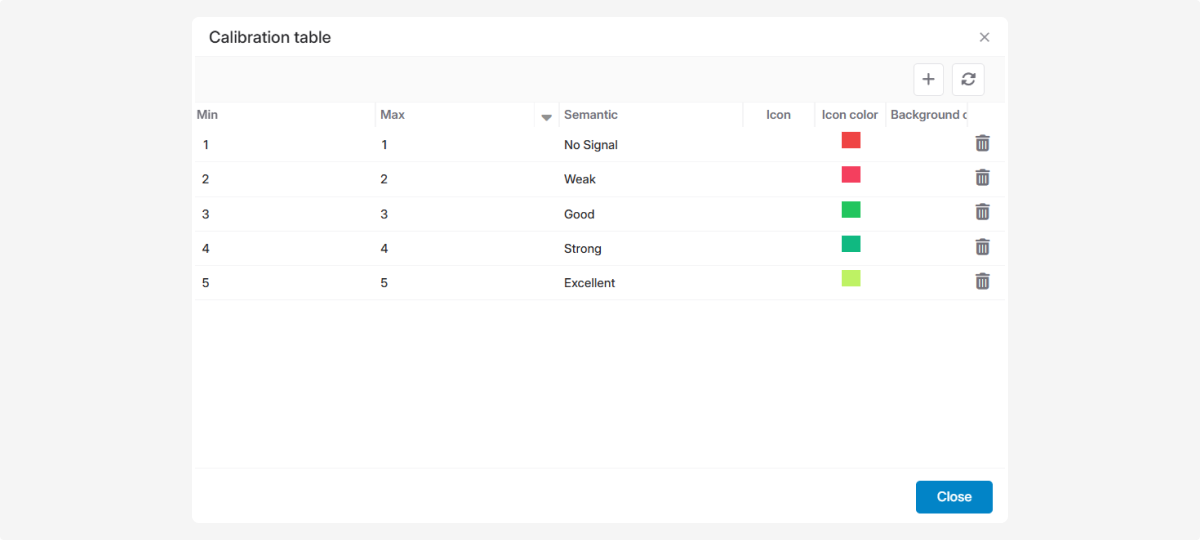Screen dimensions: 1200x540
Task: Click the Icon color column header
Action: click(850, 115)
